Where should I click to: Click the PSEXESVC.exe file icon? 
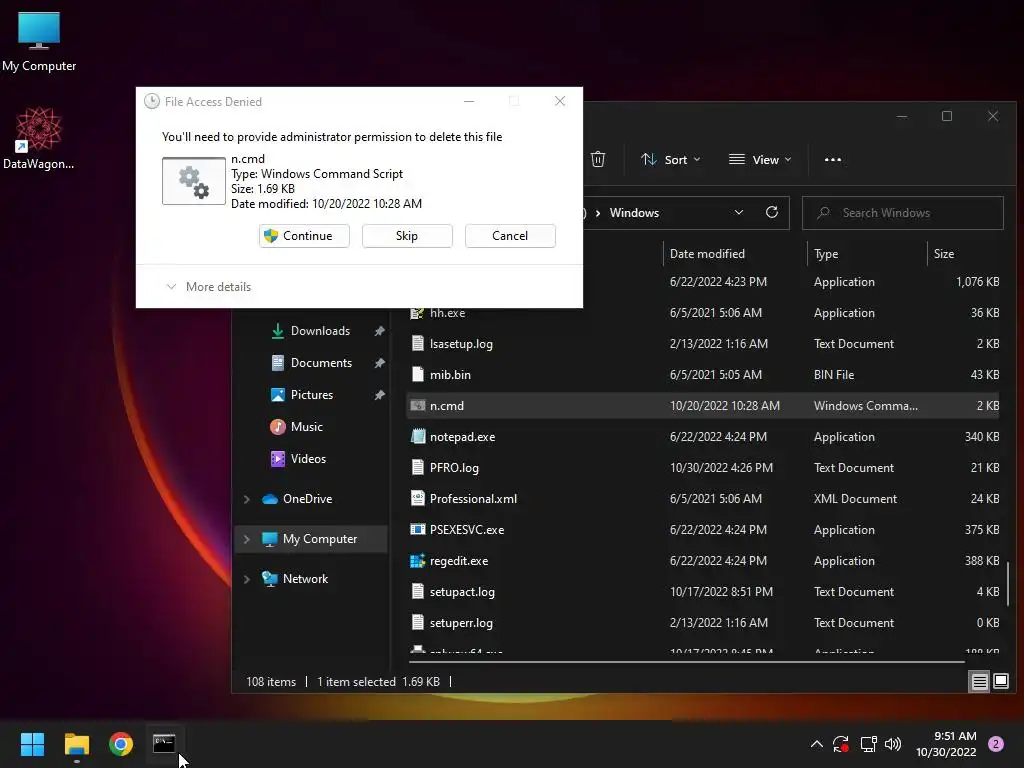click(x=417, y=530)
